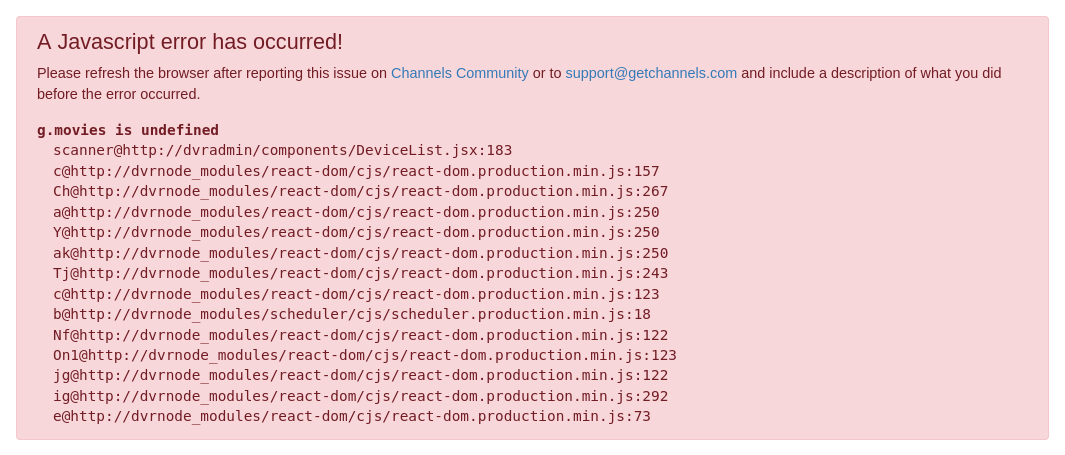Click the Tj@ stack line ending :243
Viewport: 1065px width, 455px height.
pos(360,273)
